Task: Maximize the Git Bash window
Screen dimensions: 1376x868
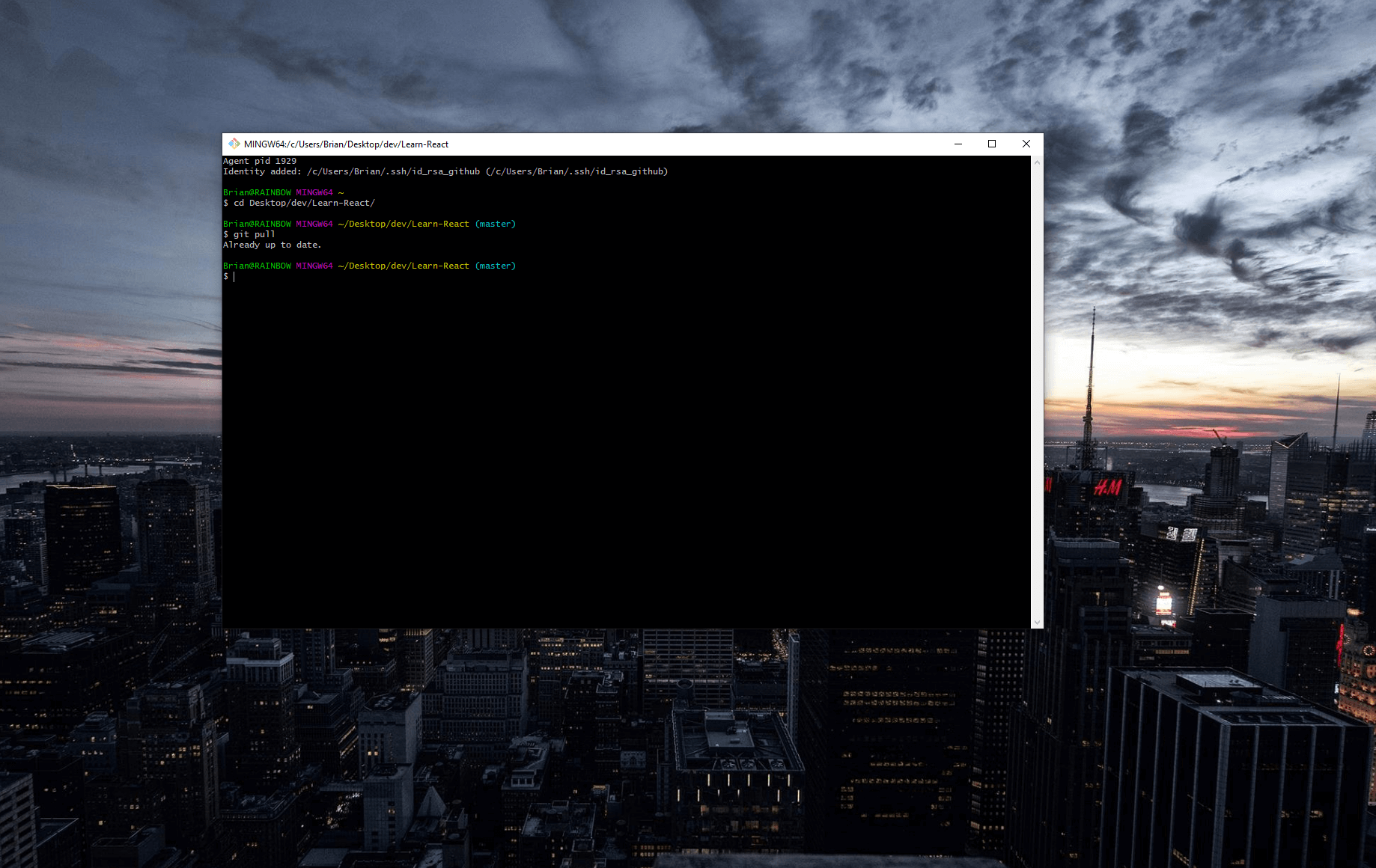Action: [992, 144]
